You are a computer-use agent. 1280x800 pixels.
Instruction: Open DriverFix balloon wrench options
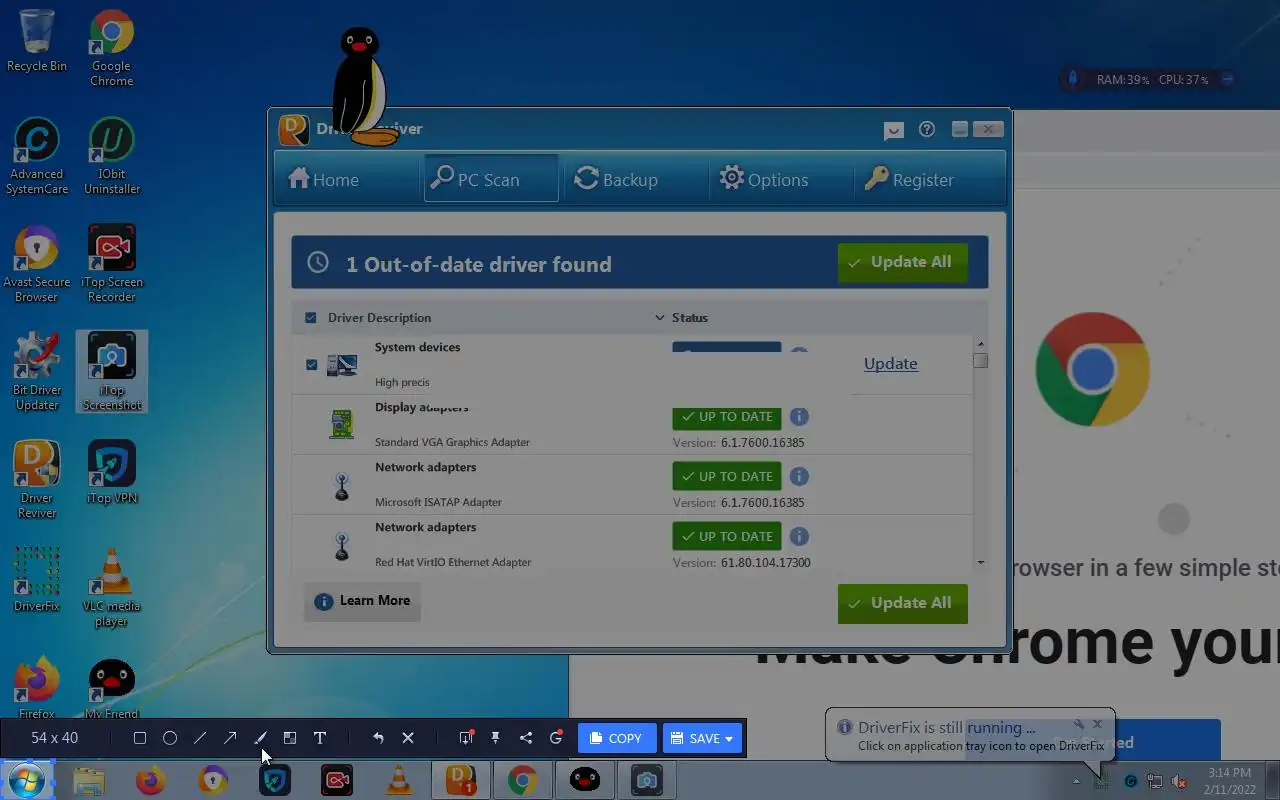click(1079, 724)
